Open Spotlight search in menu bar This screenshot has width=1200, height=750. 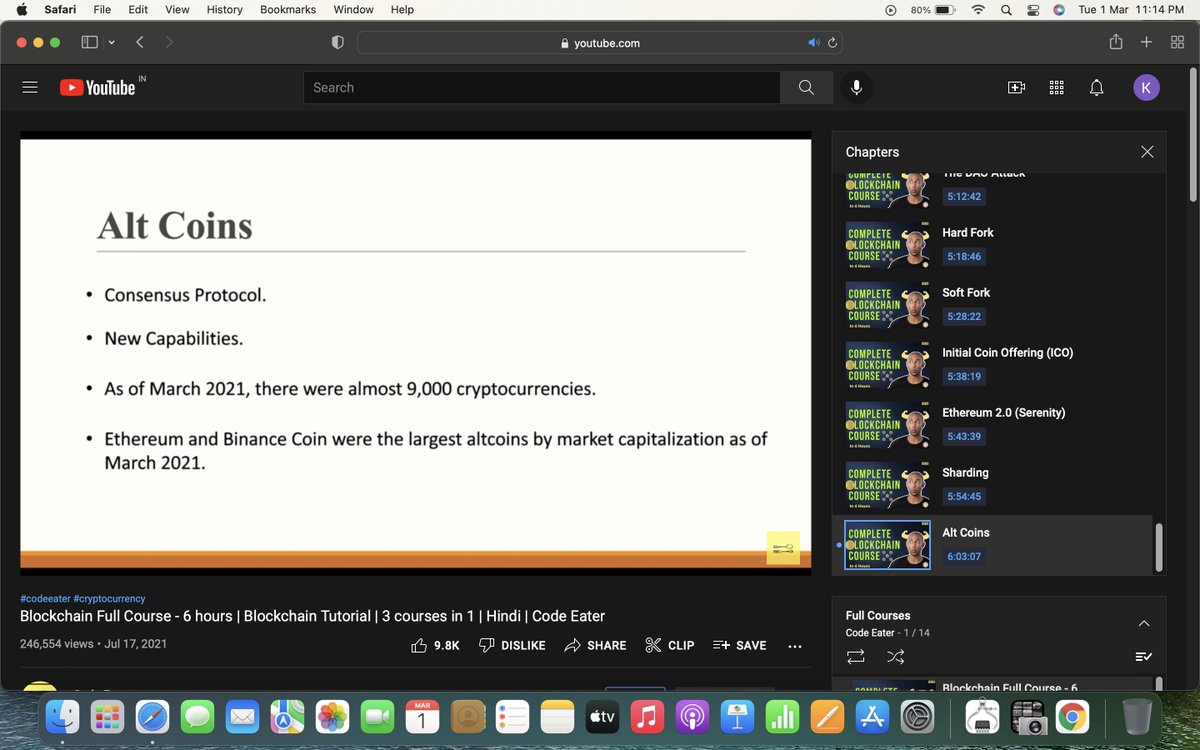1006,10
